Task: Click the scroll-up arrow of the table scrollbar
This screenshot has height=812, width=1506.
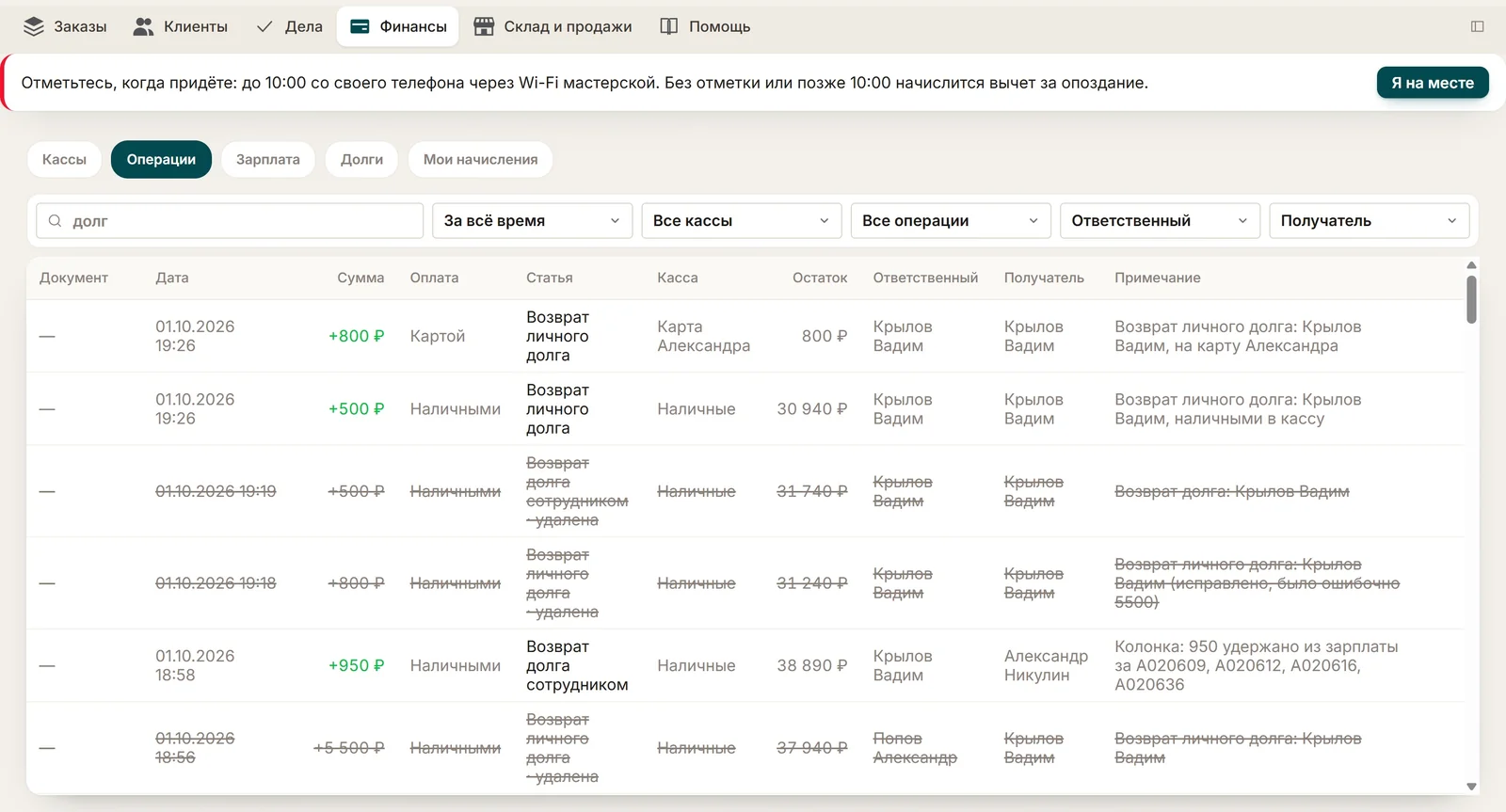Action: (1471, 265)
